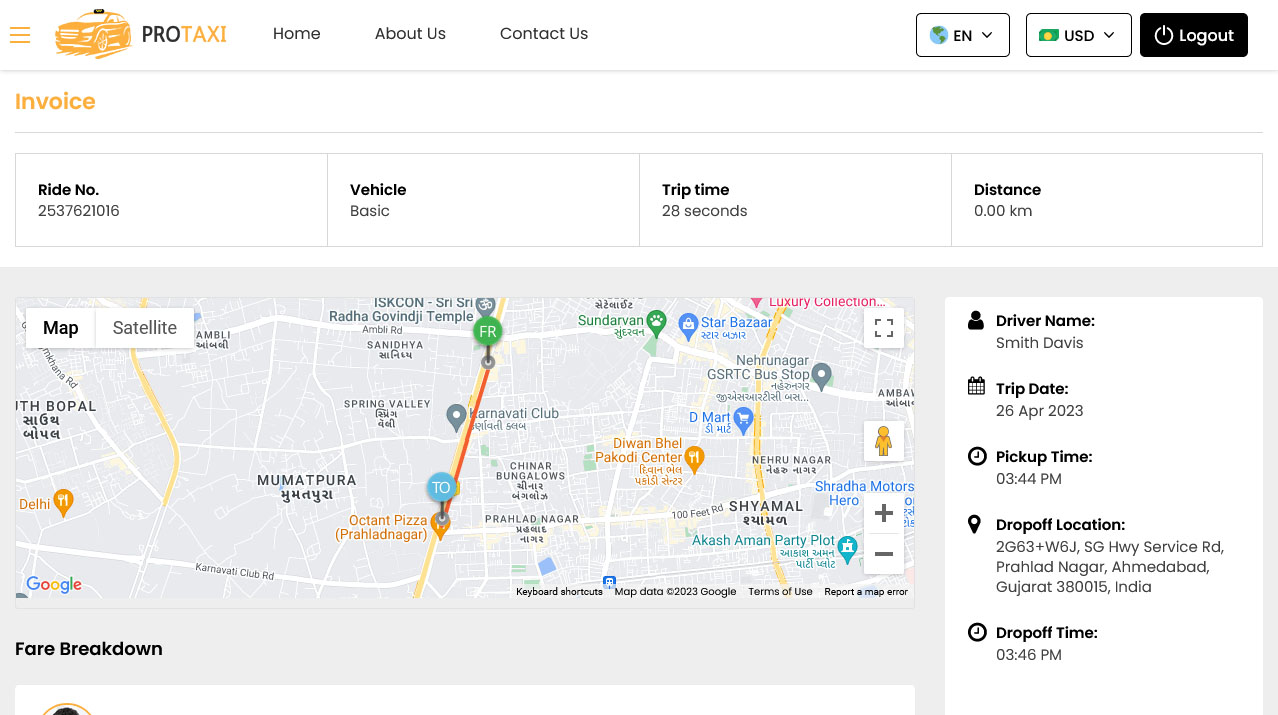The image size is (1278, 715).
Task: Go to the Home page
Action: (x=297, y=34)
